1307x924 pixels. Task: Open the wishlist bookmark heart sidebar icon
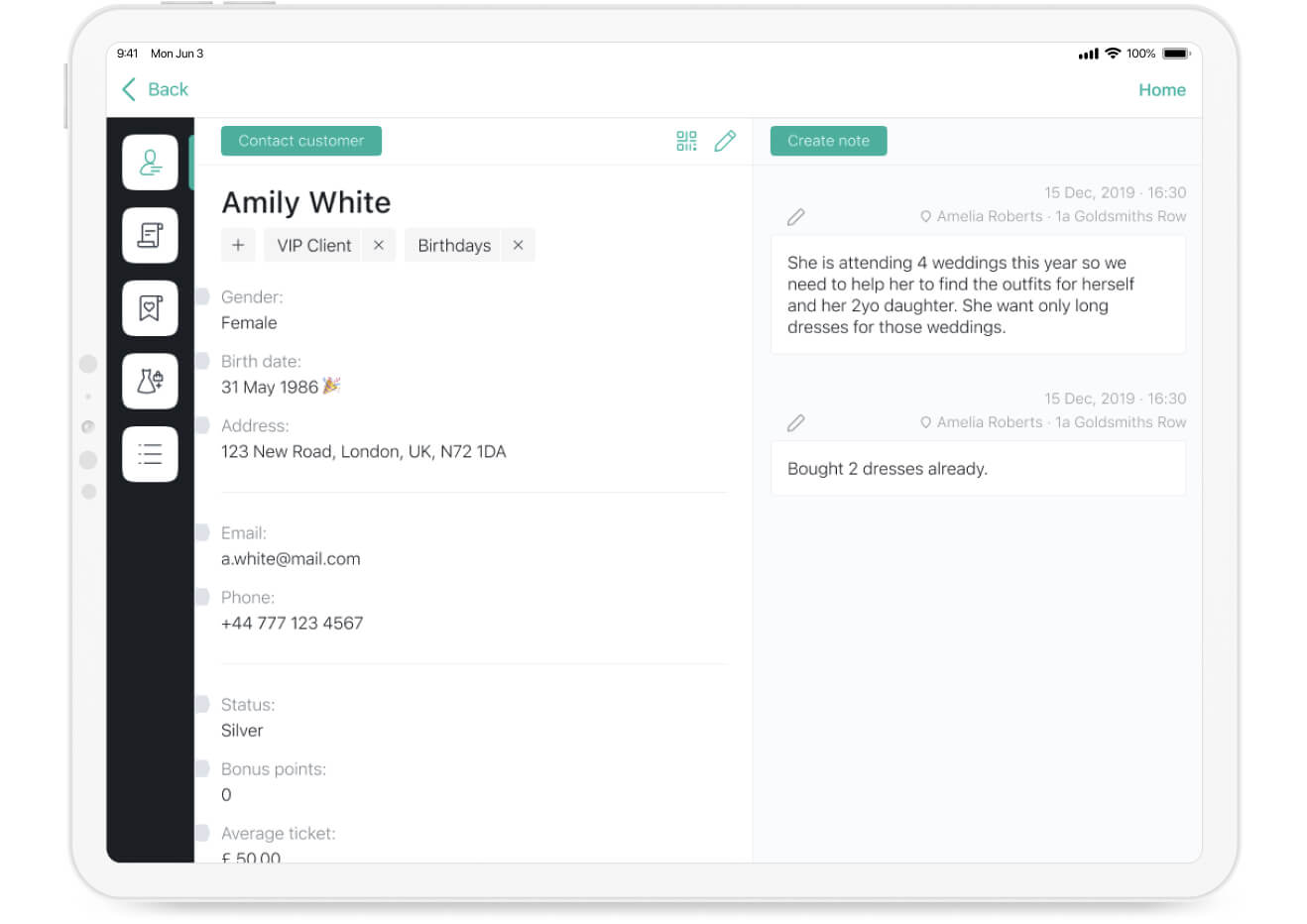[150, 308]
